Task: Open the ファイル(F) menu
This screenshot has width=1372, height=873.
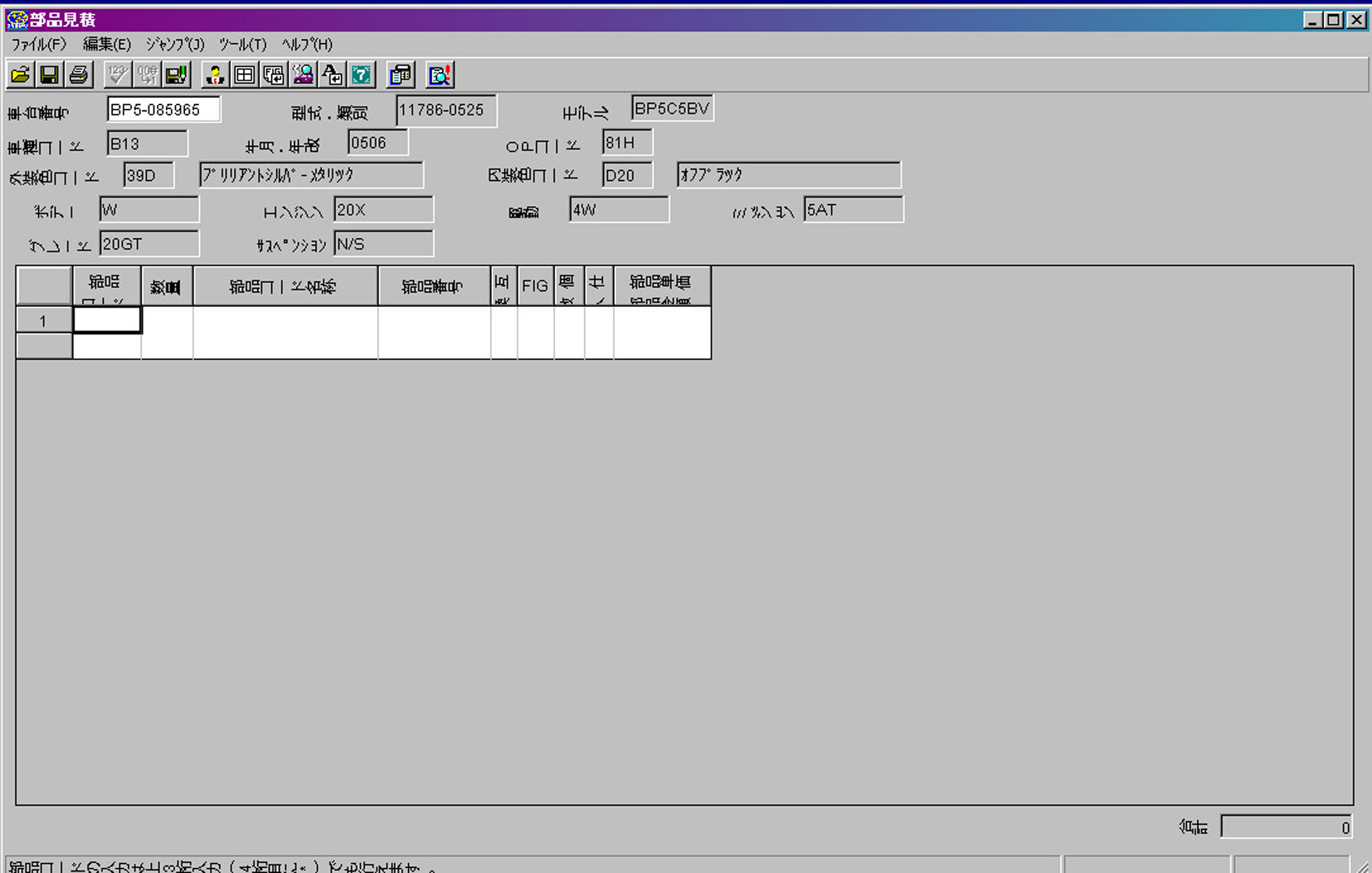Action: (38, 45)
